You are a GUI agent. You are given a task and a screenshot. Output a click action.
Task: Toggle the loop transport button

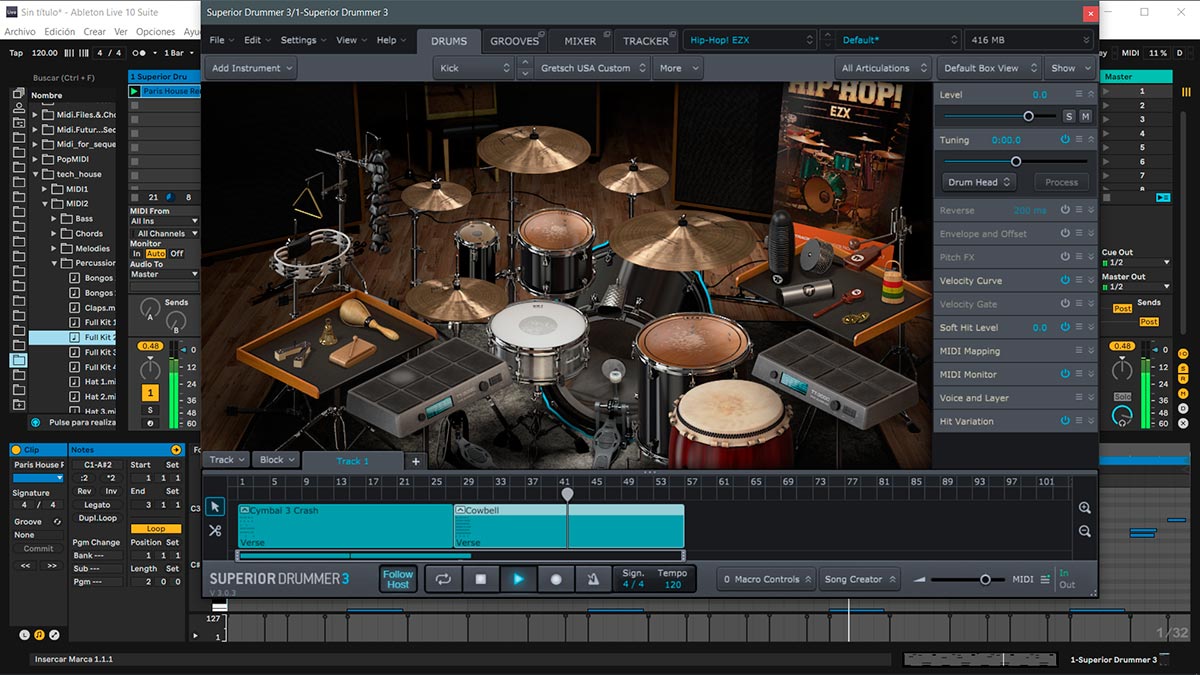pos(443,579)
